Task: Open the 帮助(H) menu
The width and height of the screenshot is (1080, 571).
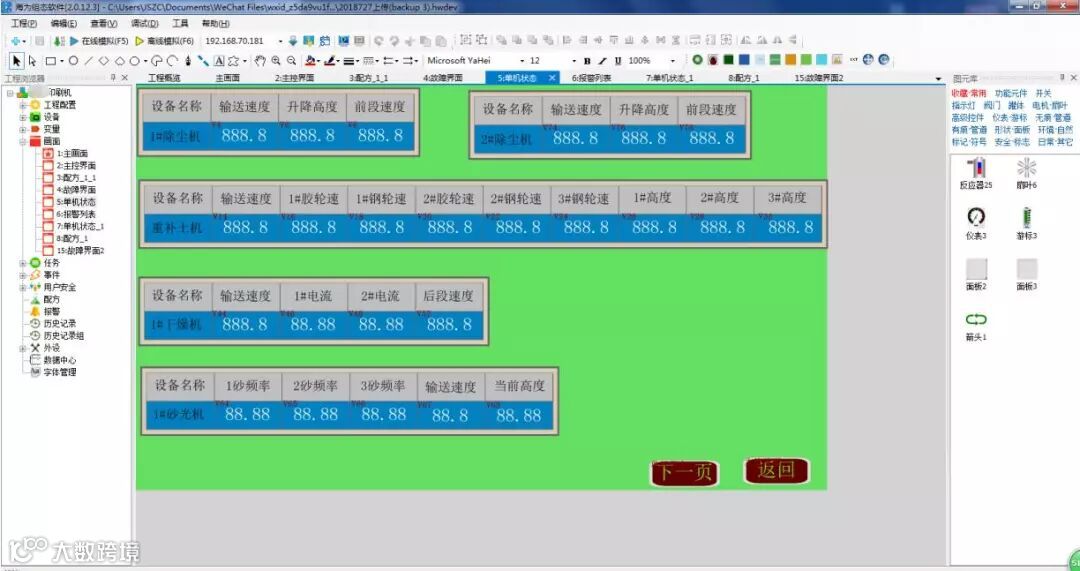Action: pos(216,23)
